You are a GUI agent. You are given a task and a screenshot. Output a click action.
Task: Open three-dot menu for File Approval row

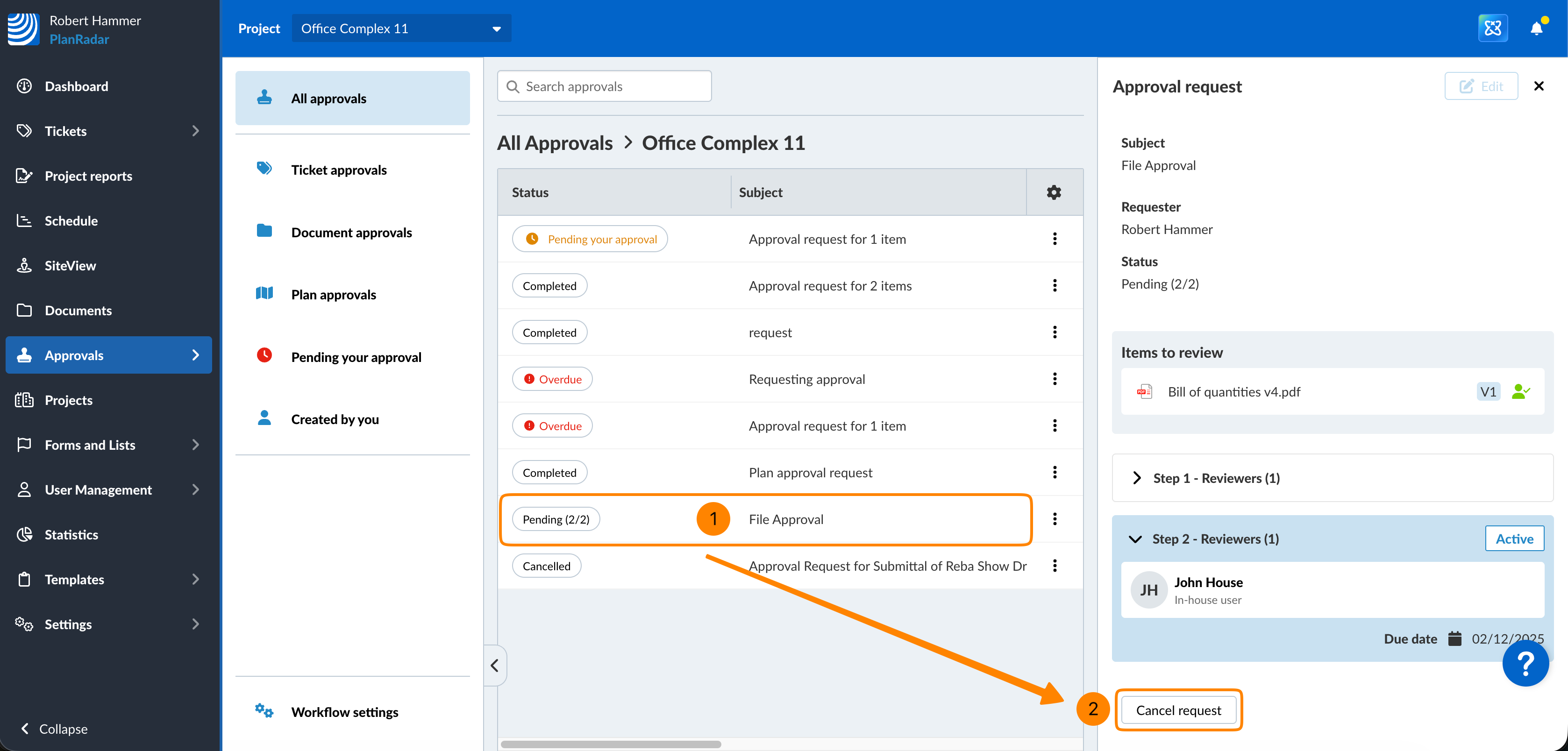coord(1054,519)
